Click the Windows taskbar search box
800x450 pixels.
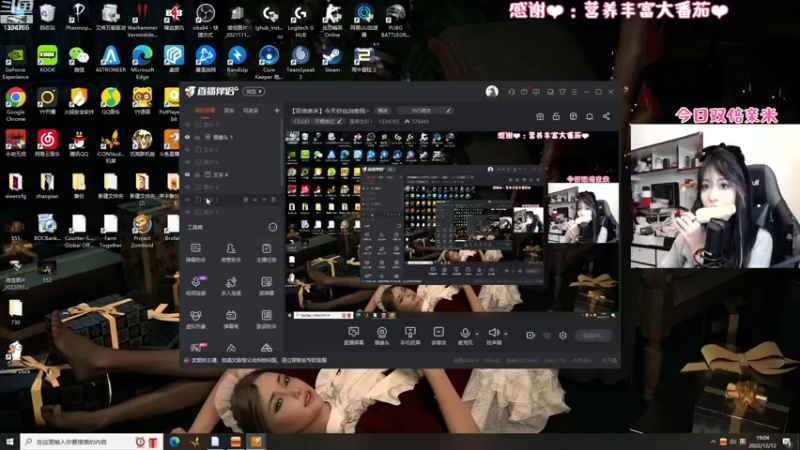tap(91, 441)
